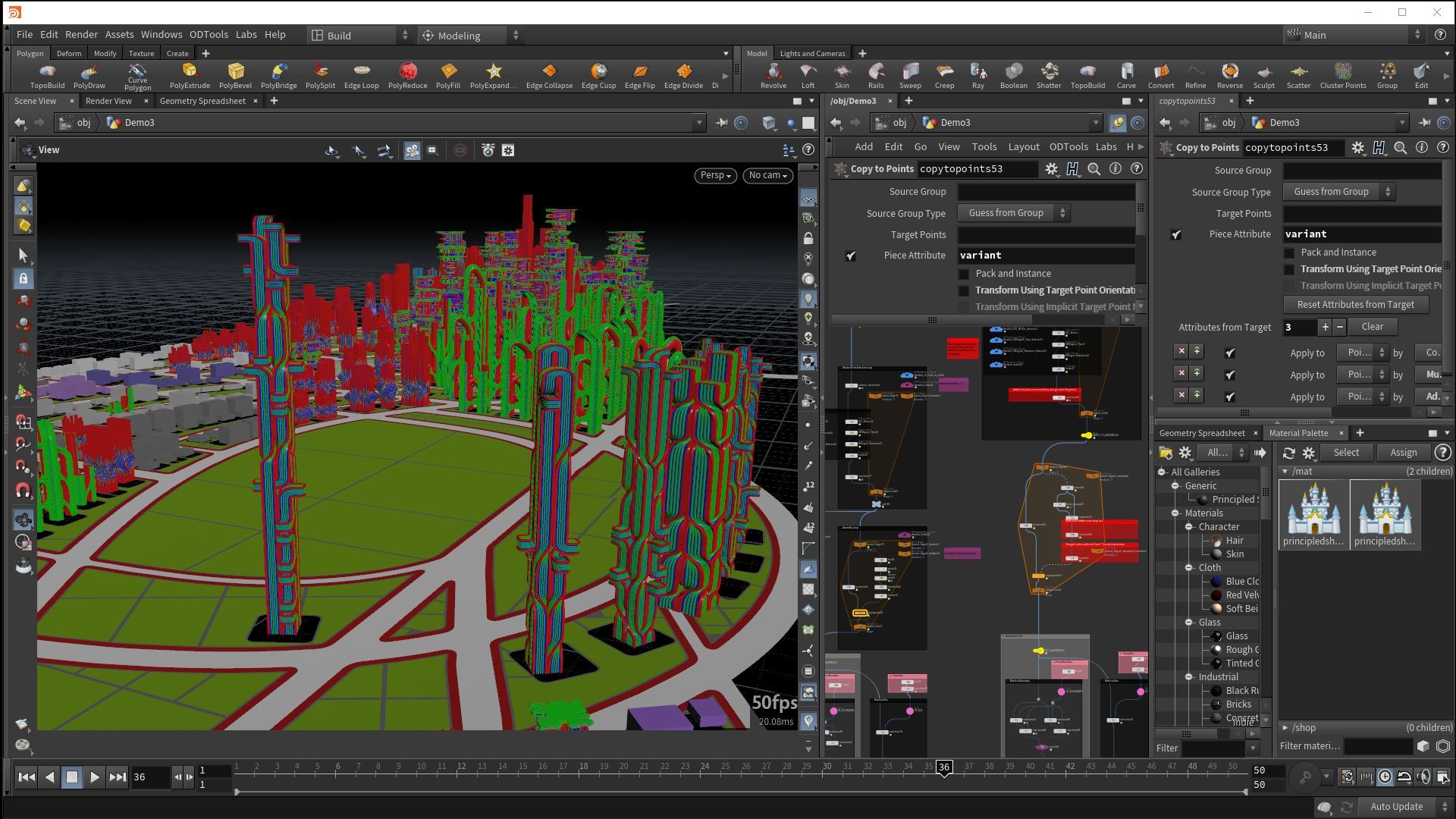Viewport: 1456px width, 819px height.
Task: Select the TopoBuild tool icon
Action: pos(45,72)
